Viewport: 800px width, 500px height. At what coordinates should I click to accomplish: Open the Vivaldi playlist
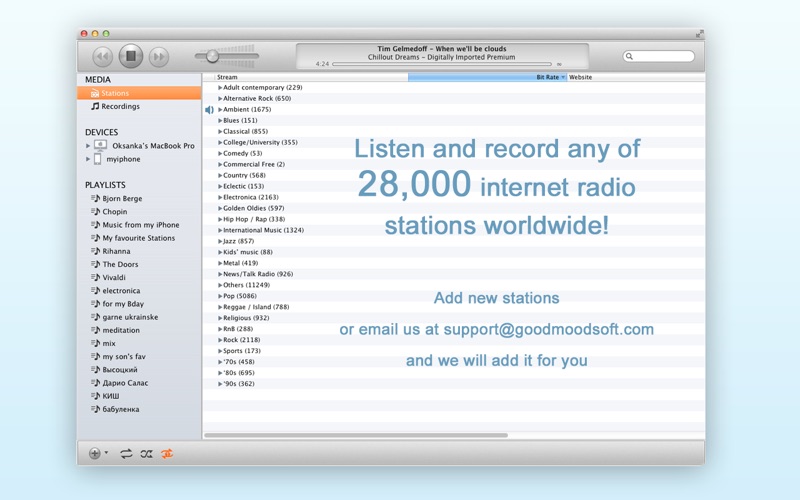click(x=114, y=278)
